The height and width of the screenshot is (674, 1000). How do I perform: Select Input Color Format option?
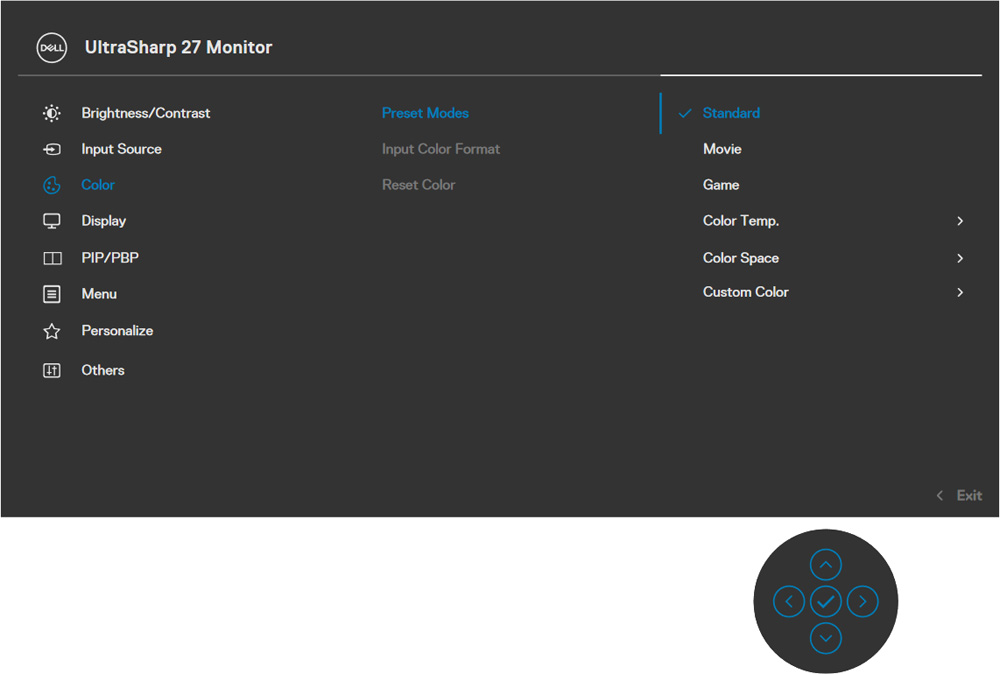441,149
